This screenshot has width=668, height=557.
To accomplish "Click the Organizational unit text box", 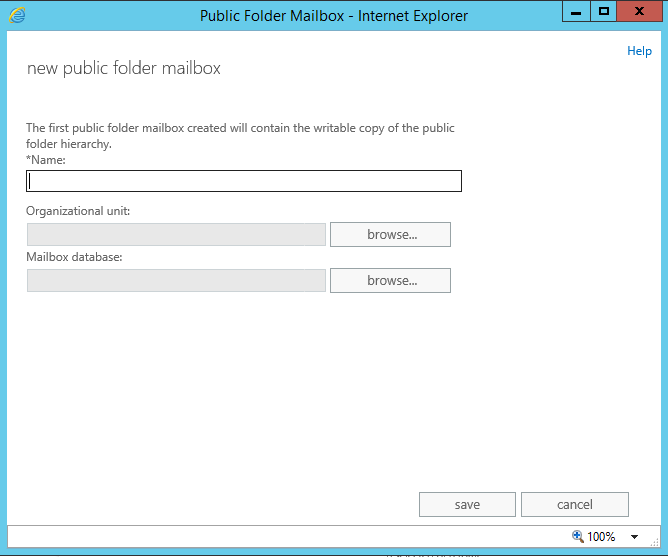I will click(x=176, y=234).
